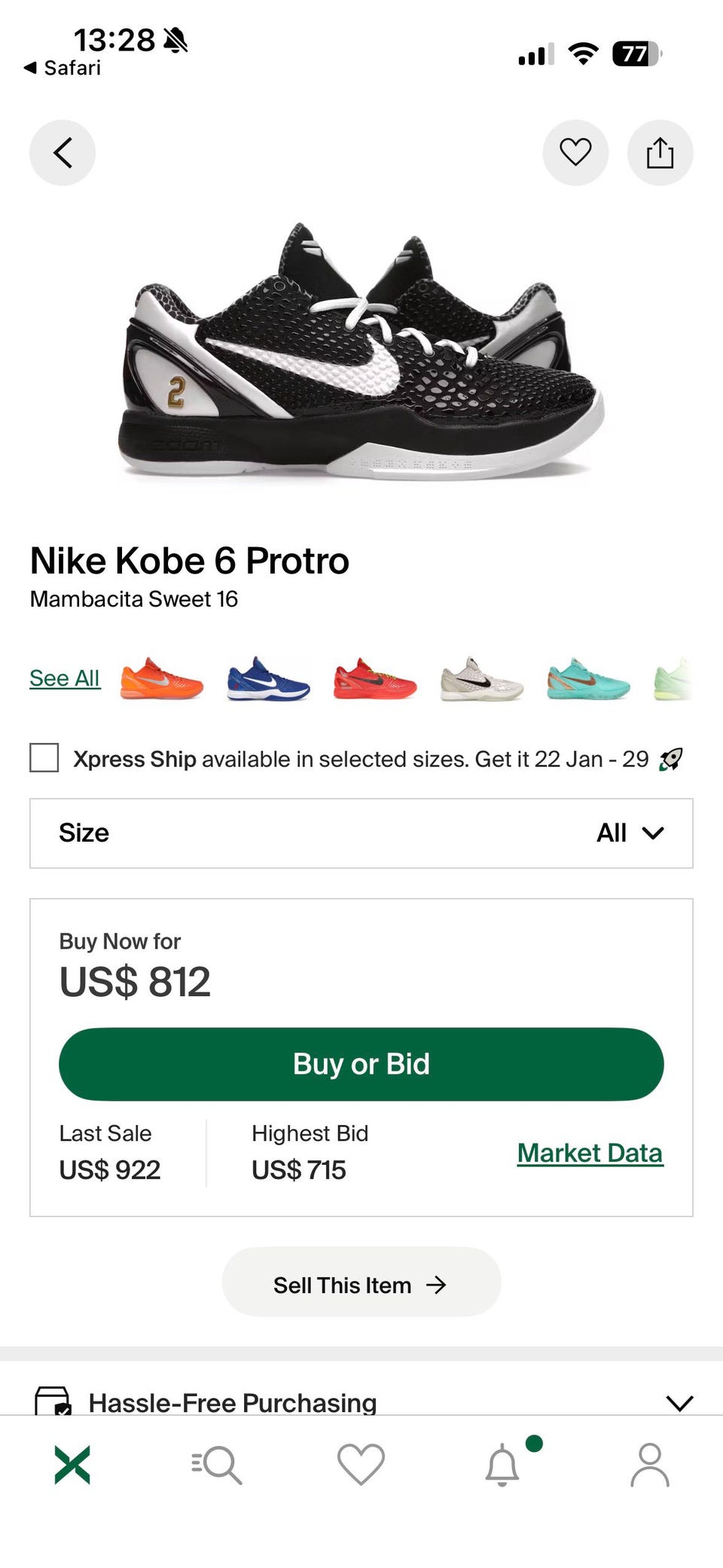
Task: Enable the Xpress Ship checkbox
Action: pyautogui.click(x=44, y=758)
